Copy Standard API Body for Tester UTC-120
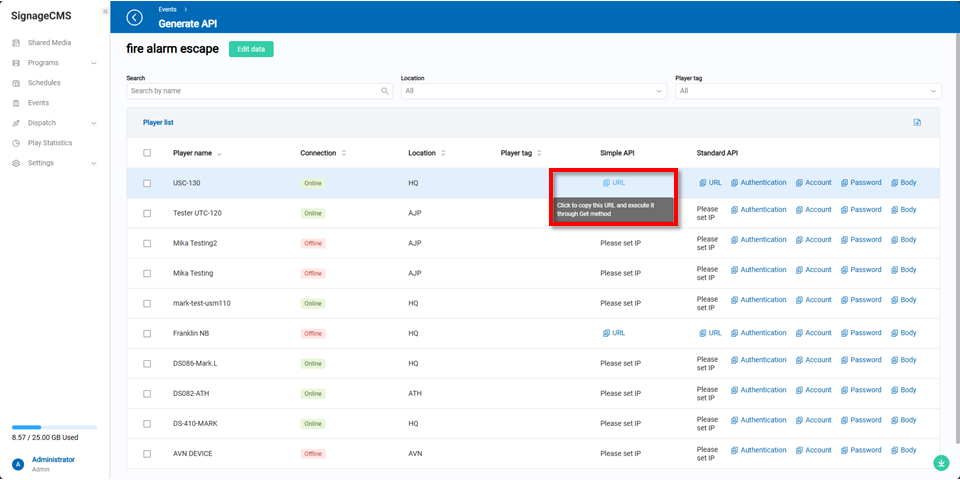Image resolution: width=960 pixels, height=480 pixels. pos(903,210)
